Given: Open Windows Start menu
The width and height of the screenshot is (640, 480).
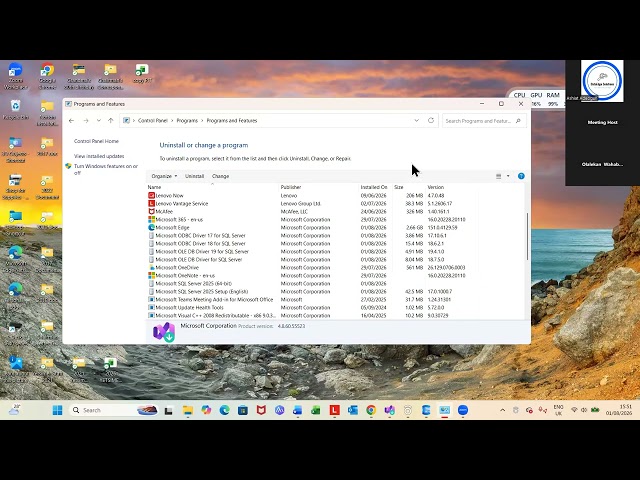Looking at the screenshot, I should (x=58, y=410).
